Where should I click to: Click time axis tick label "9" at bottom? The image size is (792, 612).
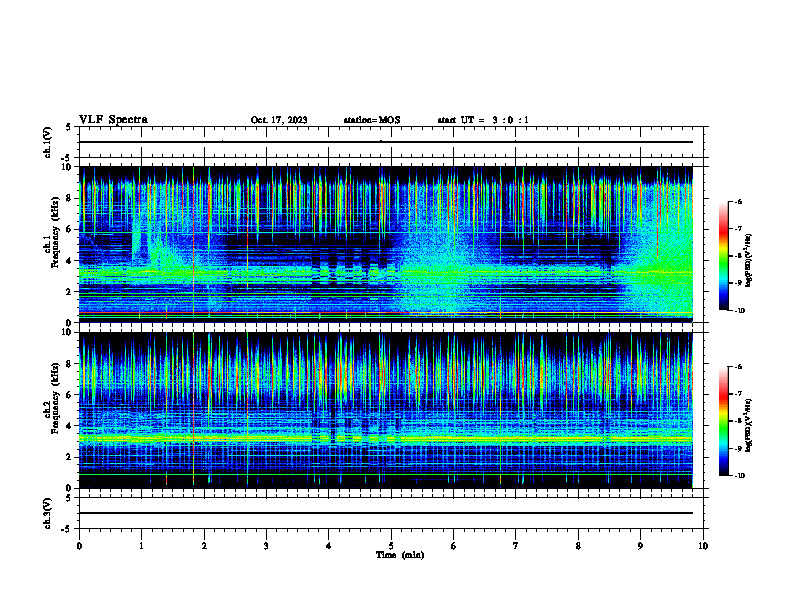tap(640, 546)
